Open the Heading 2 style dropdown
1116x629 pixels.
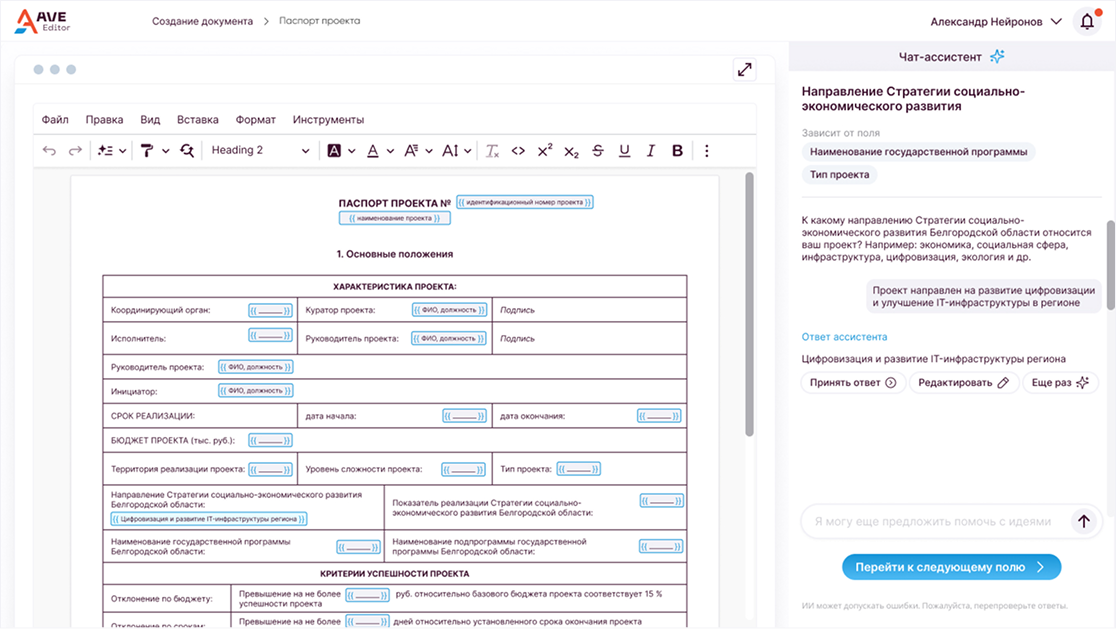[260, 151]
